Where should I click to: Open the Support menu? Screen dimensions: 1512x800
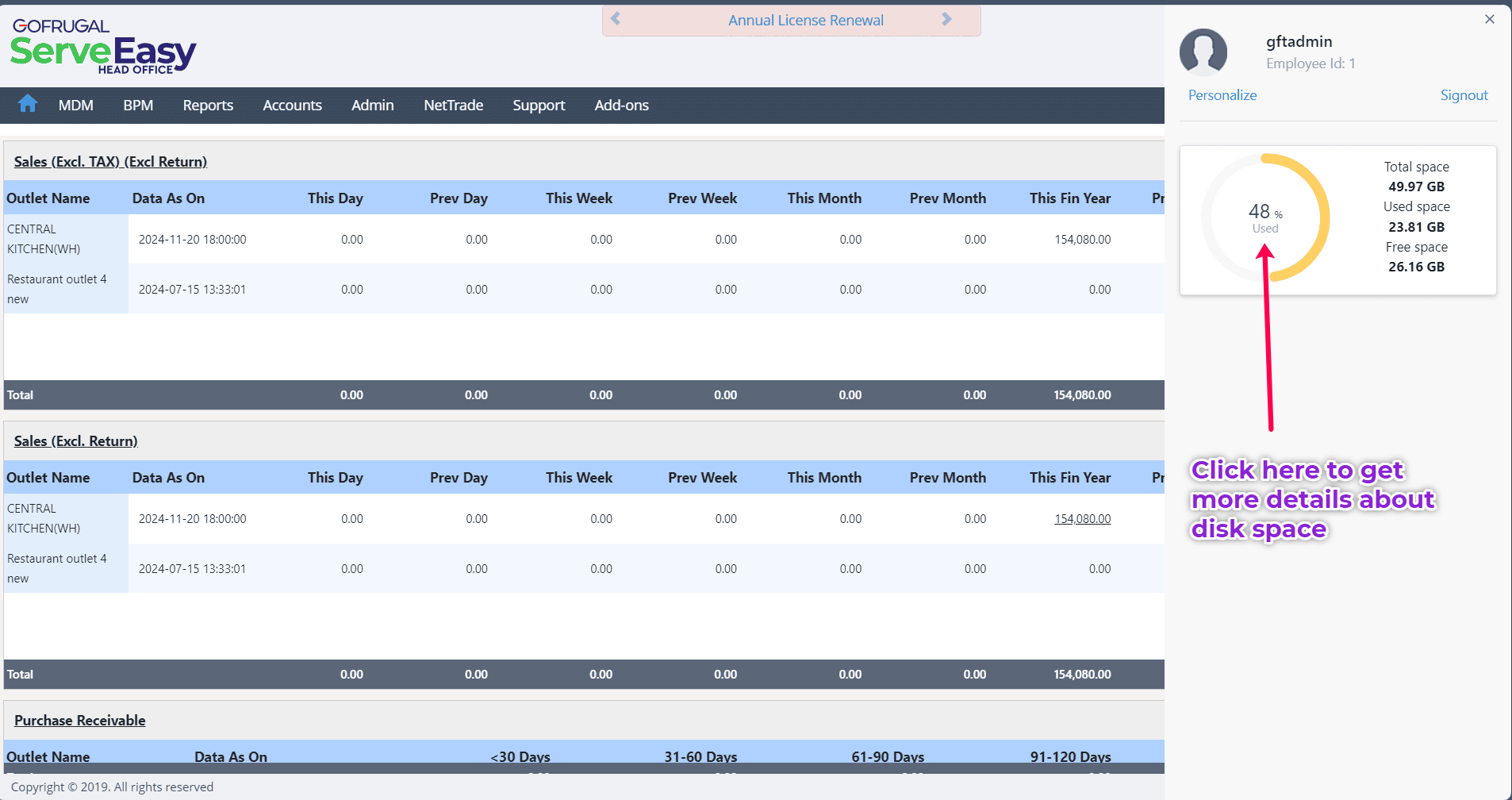539,106
